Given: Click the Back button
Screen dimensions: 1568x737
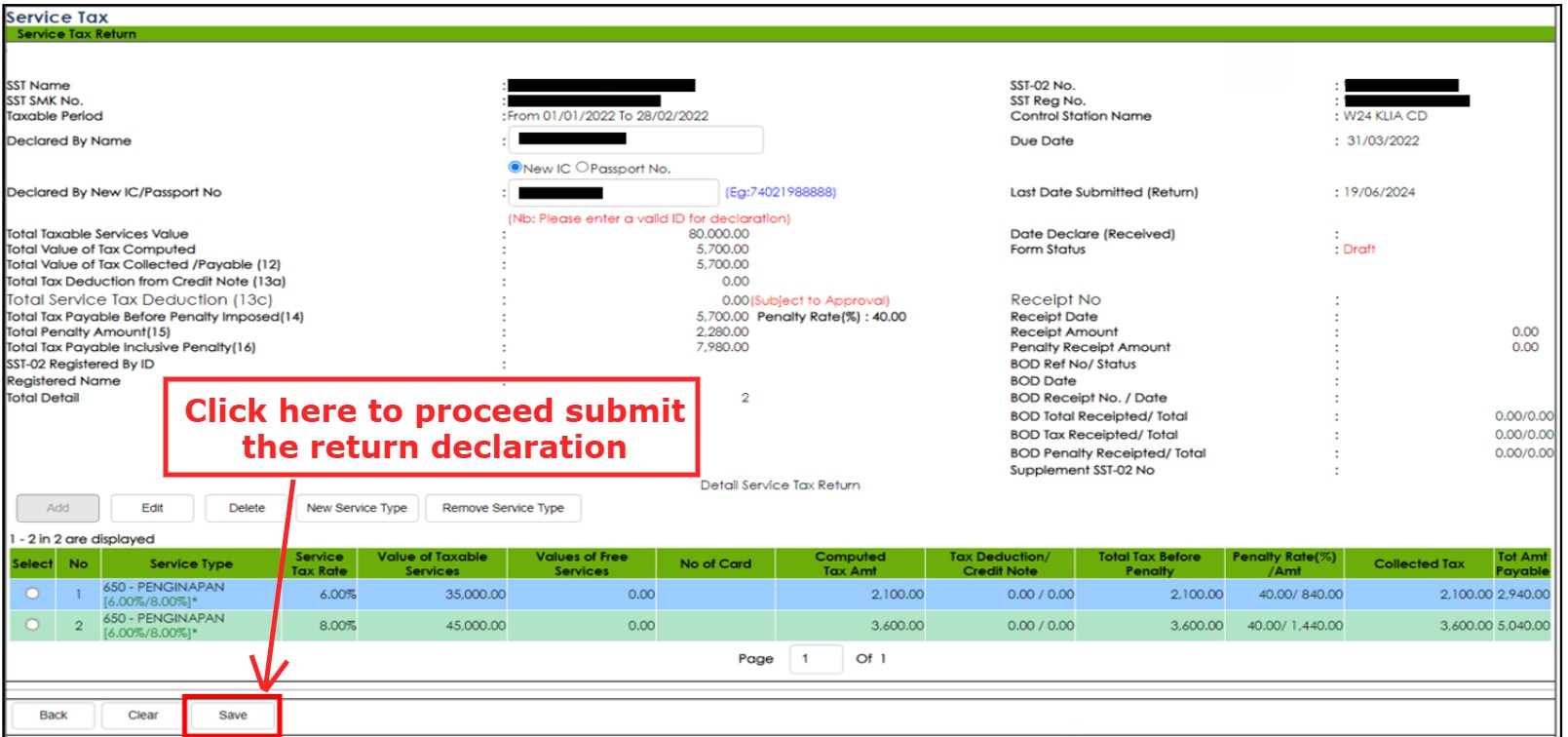Looking at the screenshot, I should 54,715.
